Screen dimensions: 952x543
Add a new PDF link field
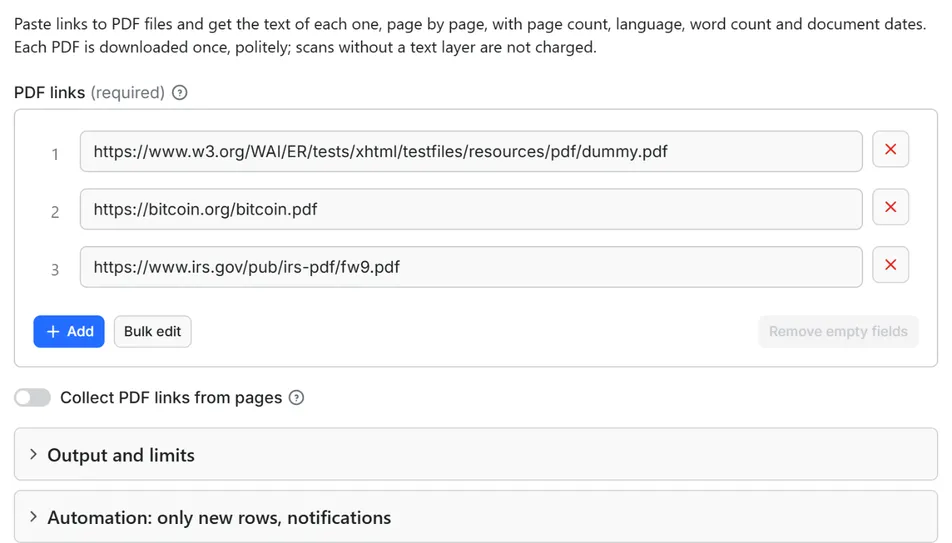click(x=69, y=332)
